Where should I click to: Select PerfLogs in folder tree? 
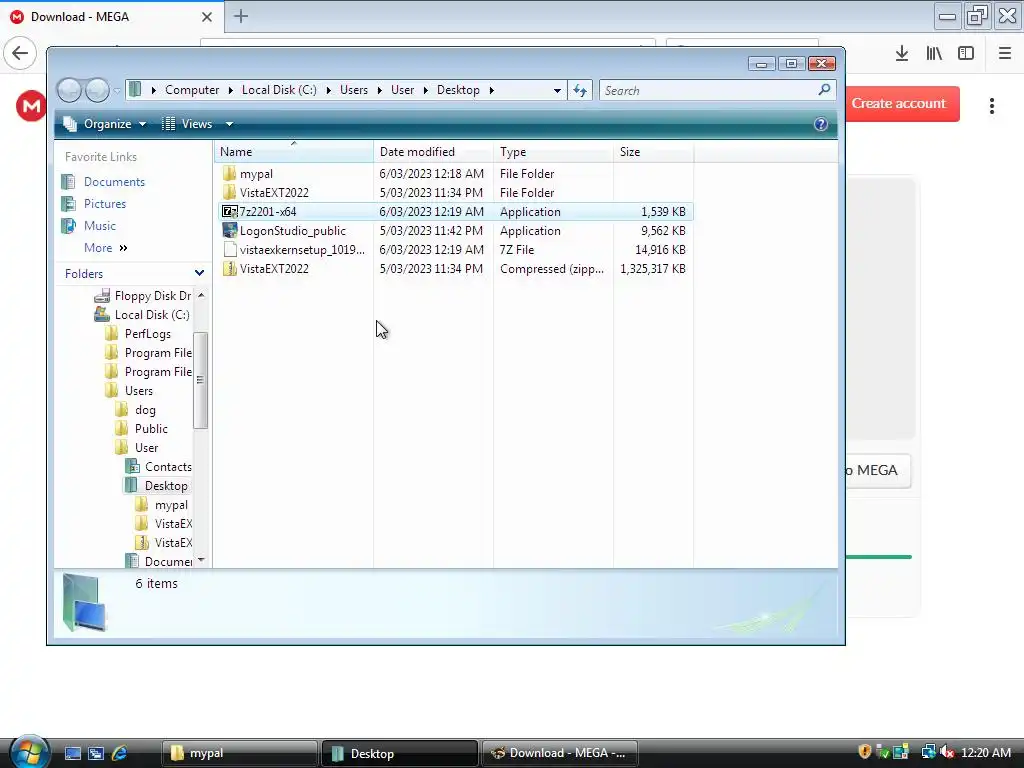pyautogui.click(x=148, y=334)
